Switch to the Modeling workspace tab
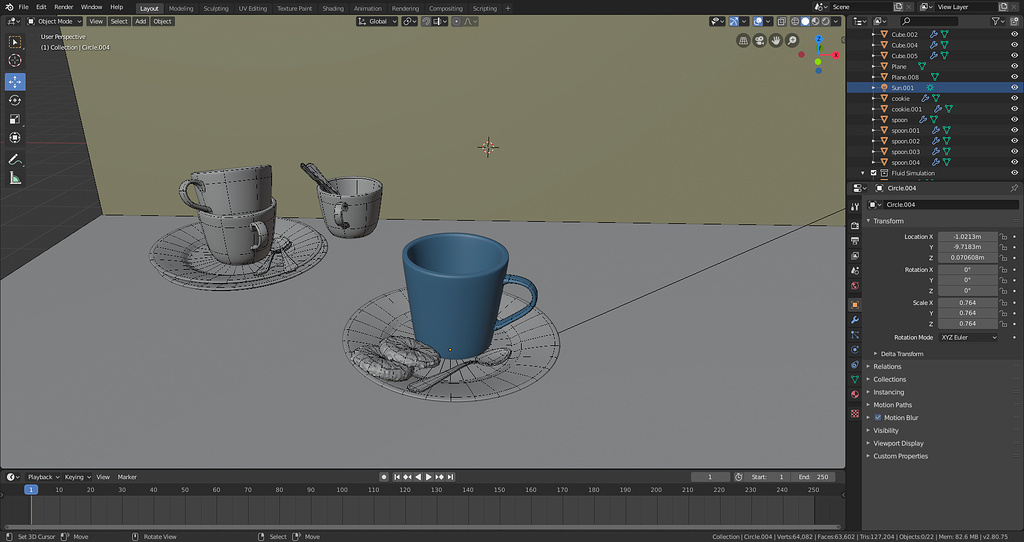Screen dimensions: 1024x542 [181, 8]
